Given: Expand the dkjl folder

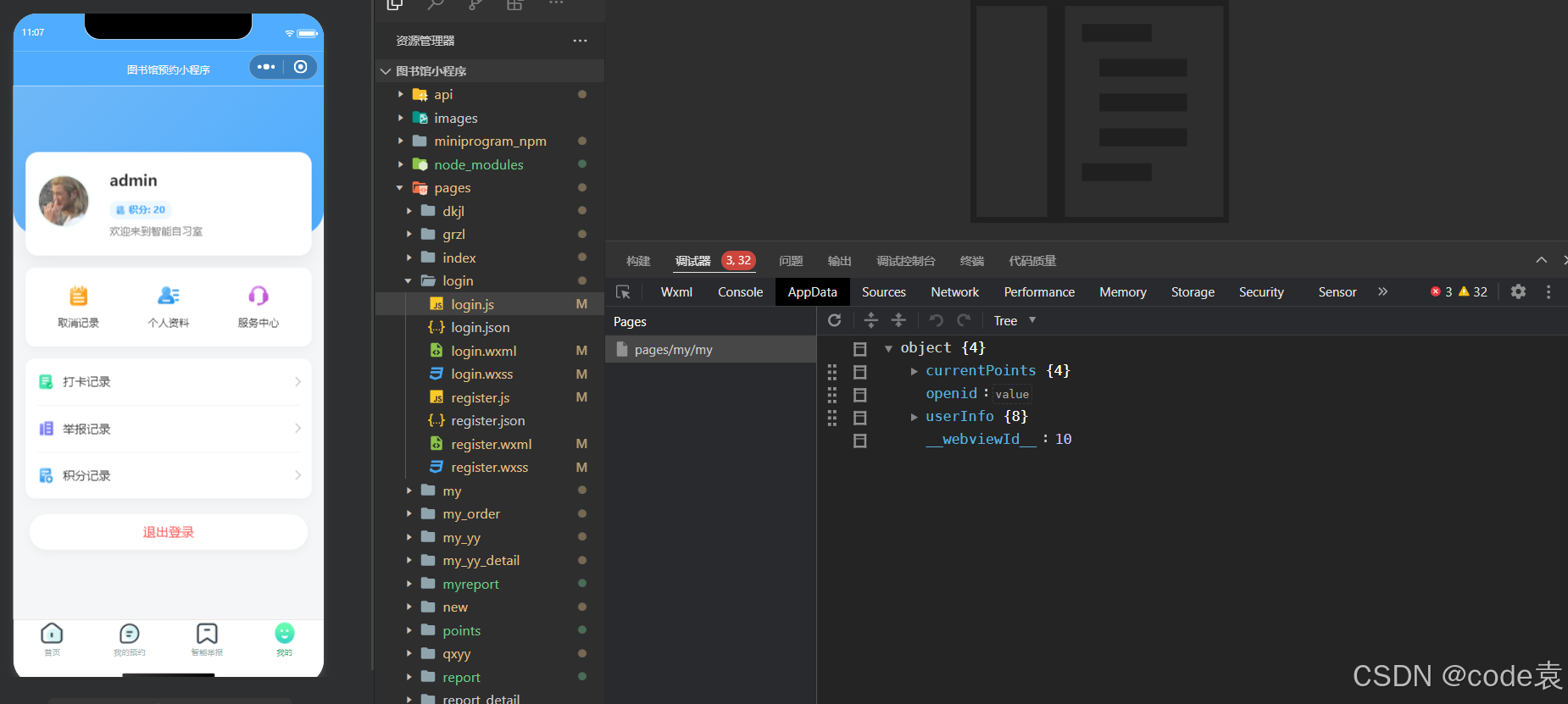Looking at the screenshot, I should pyautogui.click(x=409, y=211).
